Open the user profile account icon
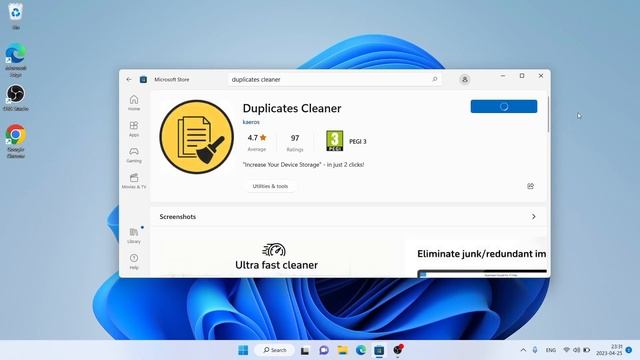The width and height of the screenshot is (640, 360). [x=464, y=80]
